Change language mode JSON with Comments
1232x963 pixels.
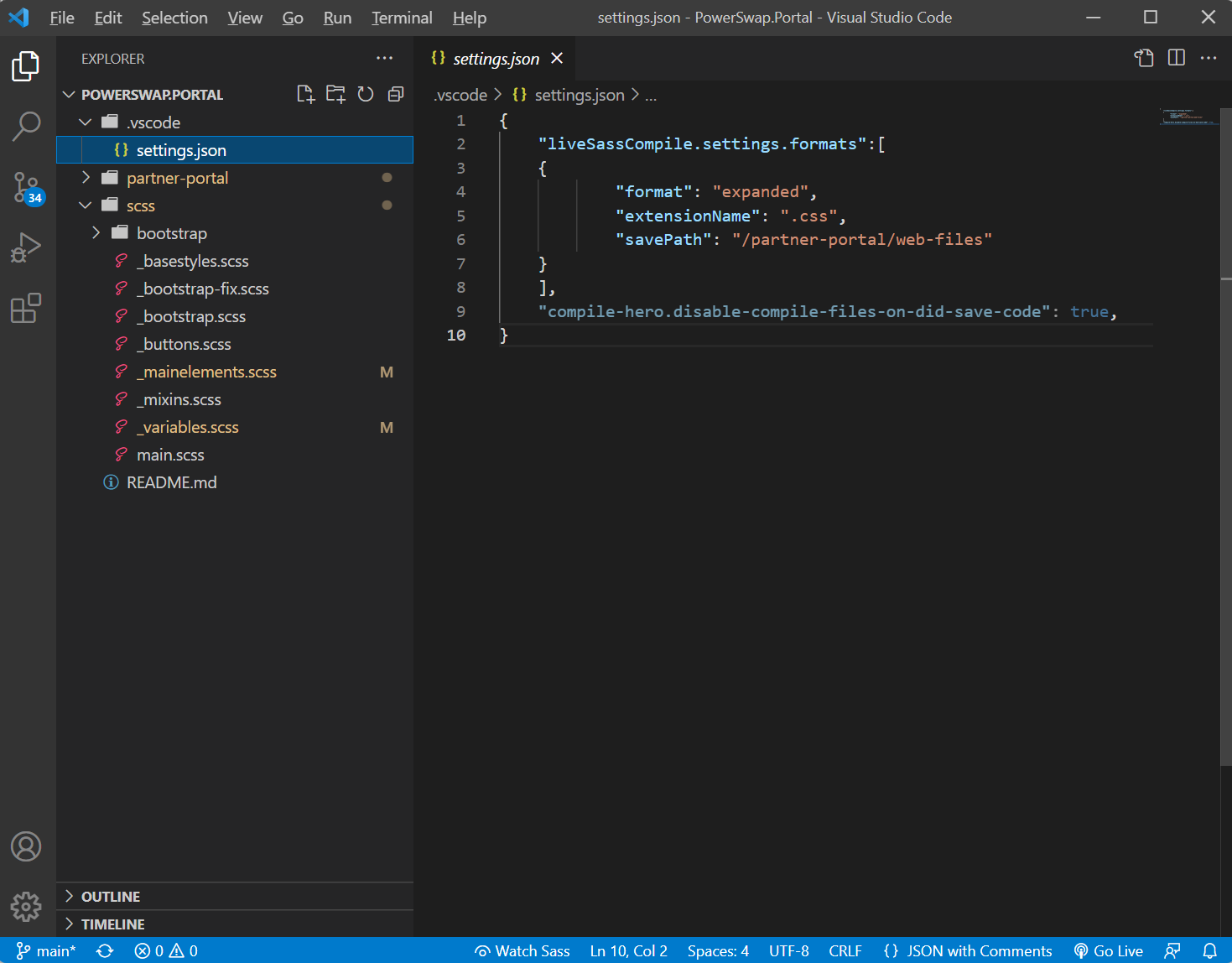(968, 950)
